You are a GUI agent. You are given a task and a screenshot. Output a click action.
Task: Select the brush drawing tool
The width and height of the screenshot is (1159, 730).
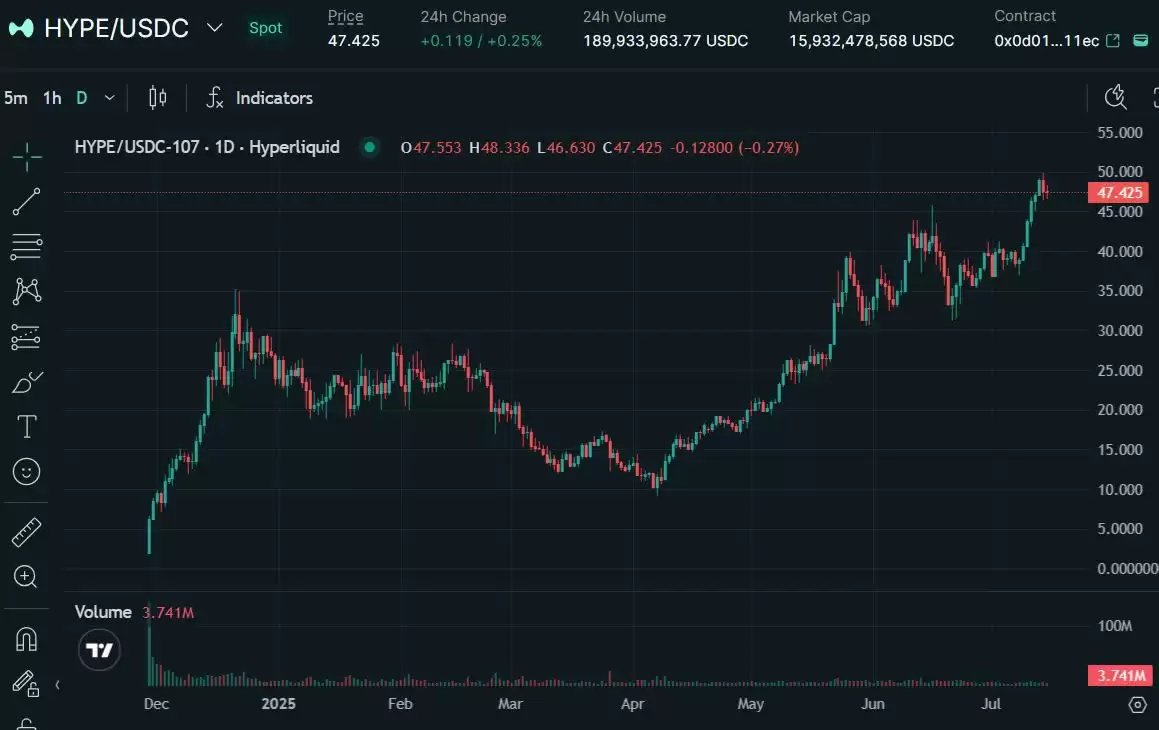pyautogui.click(x=27, y=381)
